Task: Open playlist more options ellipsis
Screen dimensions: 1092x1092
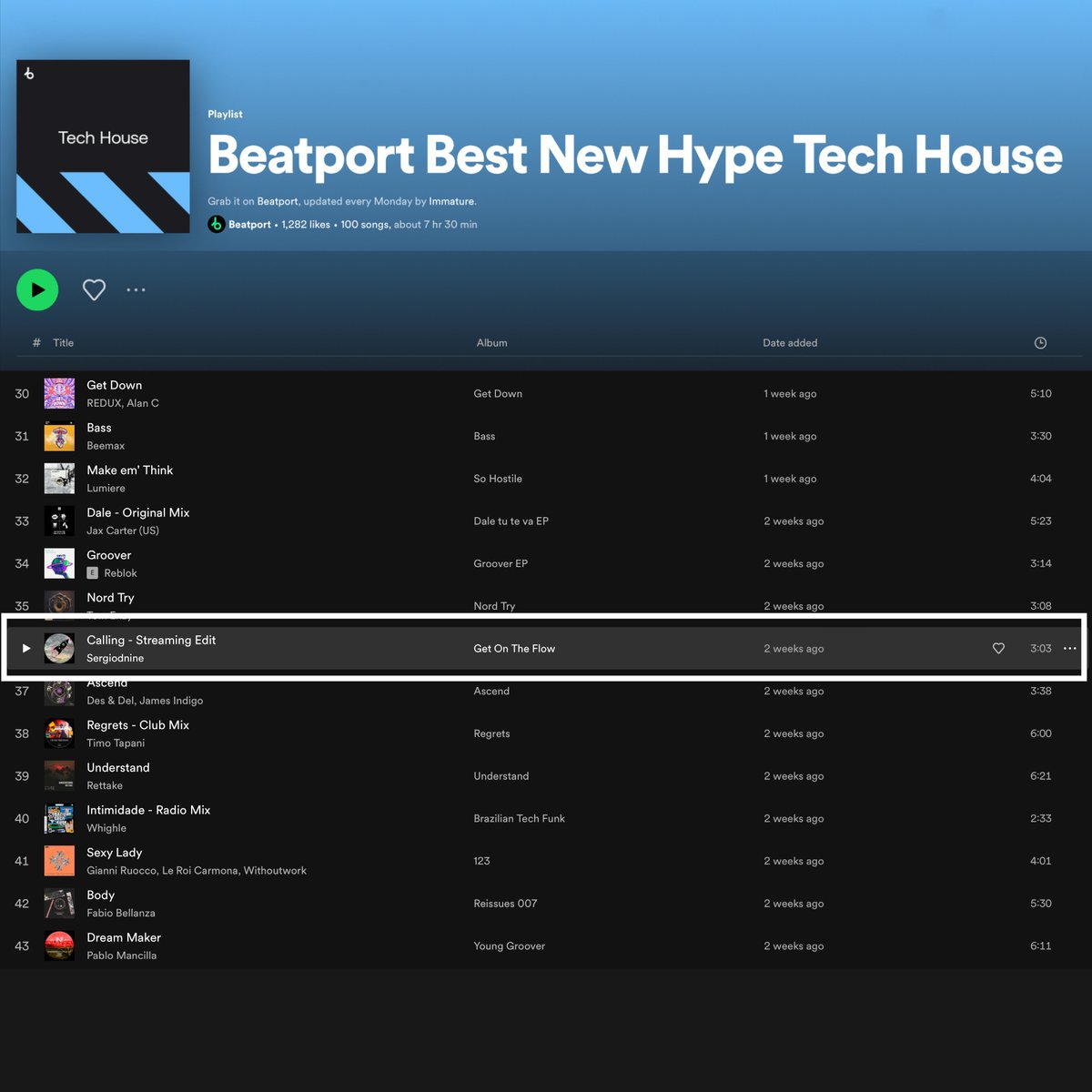Action: 136,290
